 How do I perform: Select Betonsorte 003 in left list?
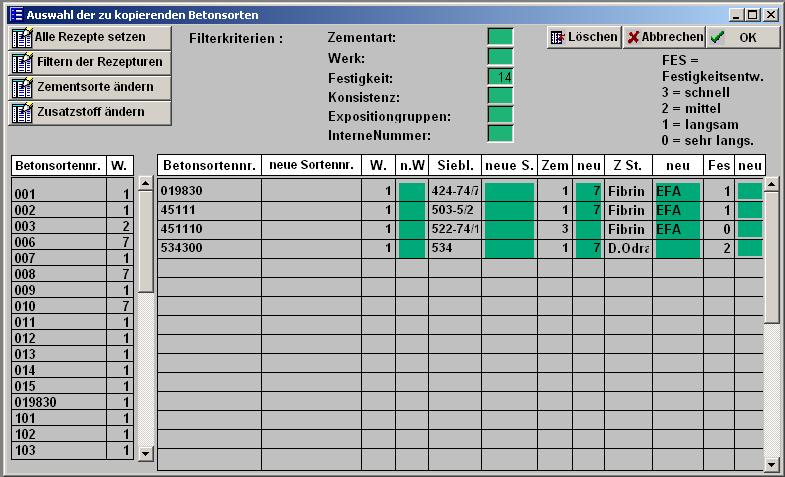tap(59, 226)
